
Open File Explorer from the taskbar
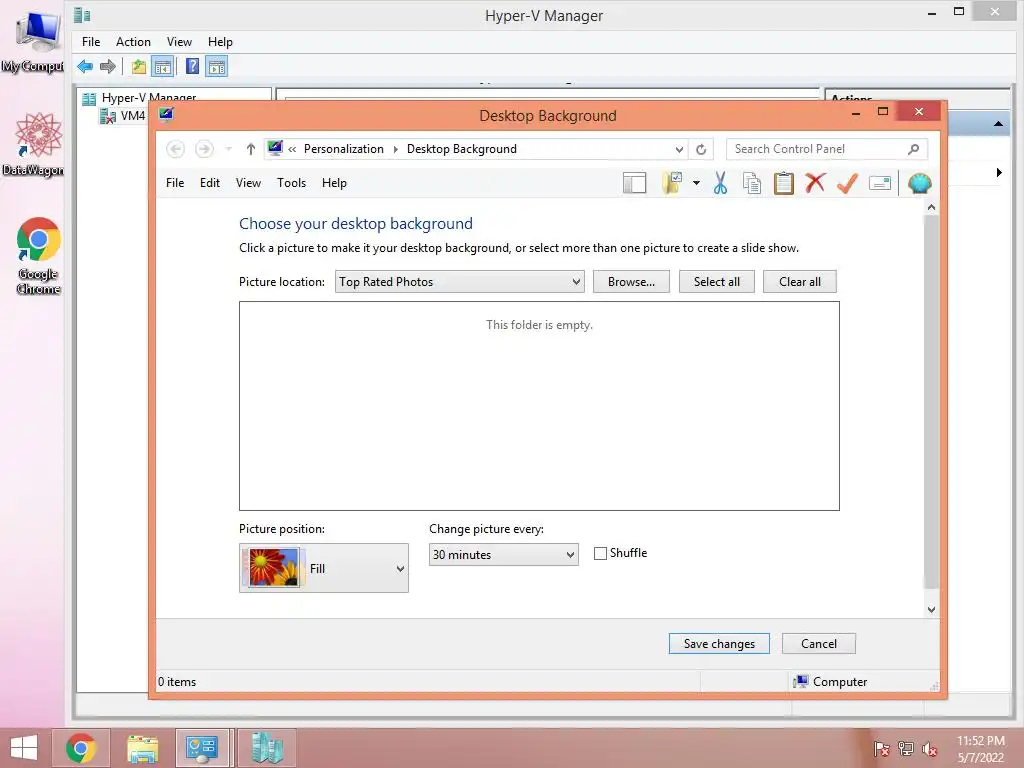point(142,748)
